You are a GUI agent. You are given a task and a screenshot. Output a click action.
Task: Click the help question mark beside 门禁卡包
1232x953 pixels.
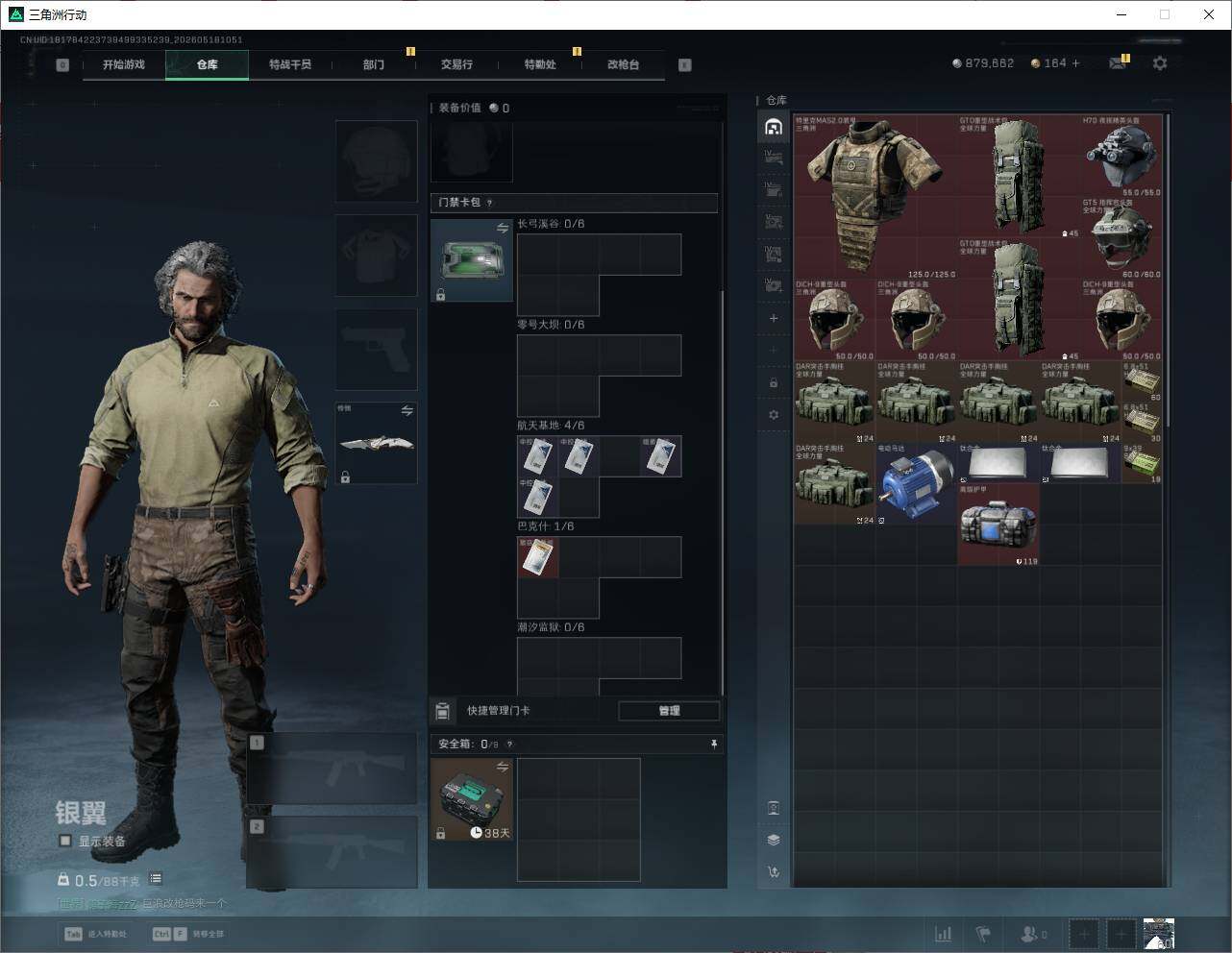tap(490, 203)
